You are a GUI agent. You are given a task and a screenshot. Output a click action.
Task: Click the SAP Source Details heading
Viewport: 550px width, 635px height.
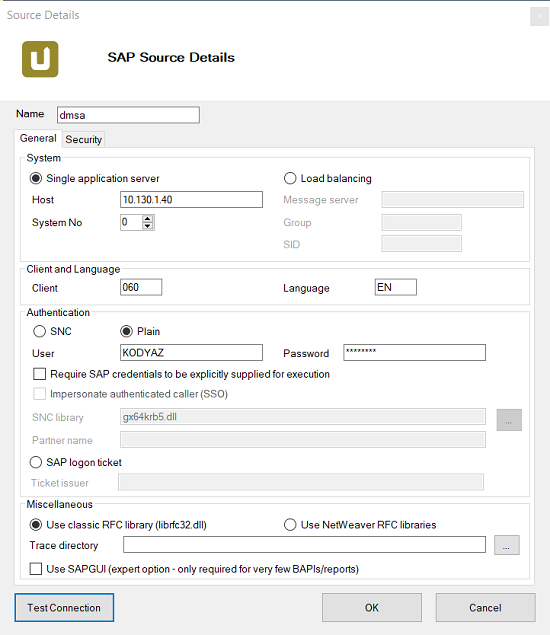click(x=171, y=58)
